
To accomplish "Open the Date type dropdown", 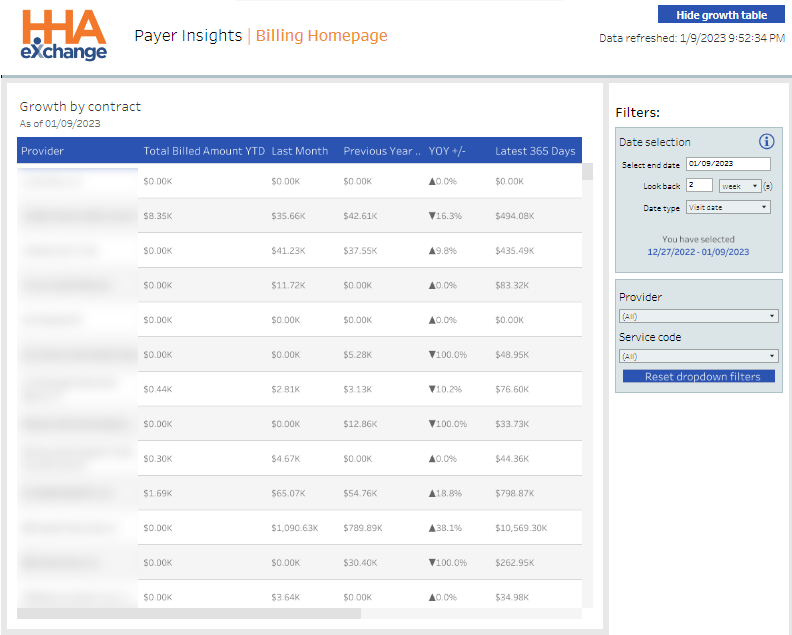I will pos(728,208).
